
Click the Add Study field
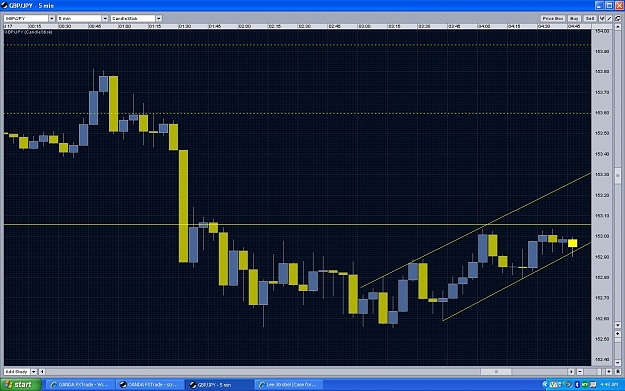[17, 371]
